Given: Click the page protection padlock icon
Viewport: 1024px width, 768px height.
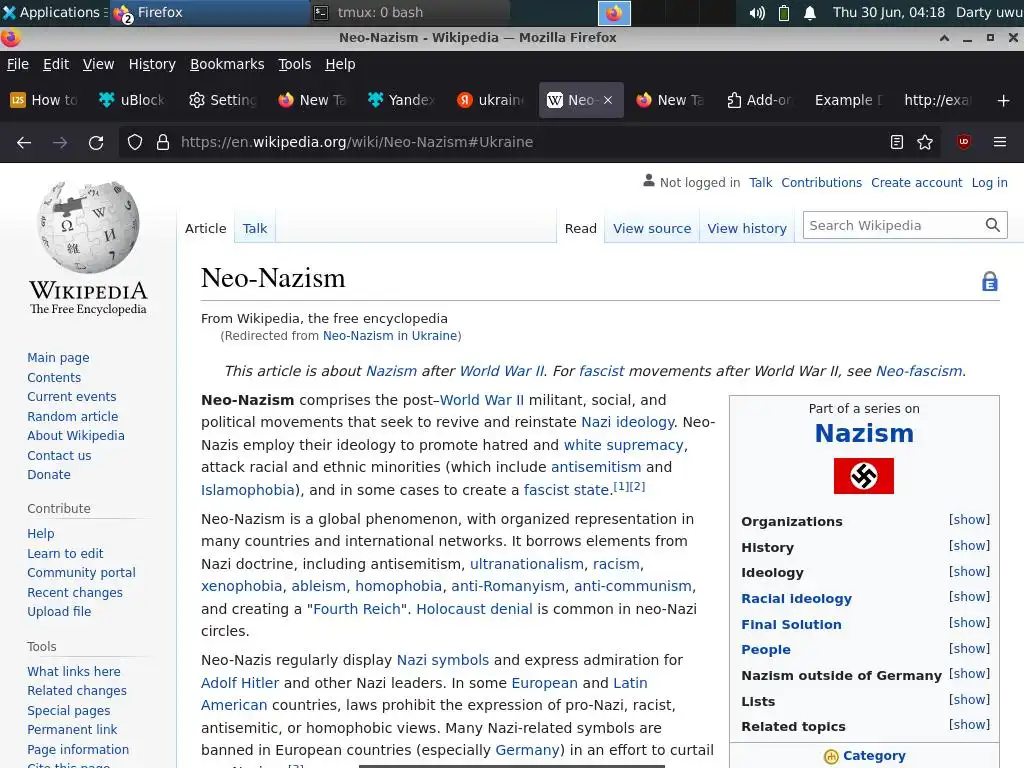Looking at the screenshot, I should pos(990,281).
